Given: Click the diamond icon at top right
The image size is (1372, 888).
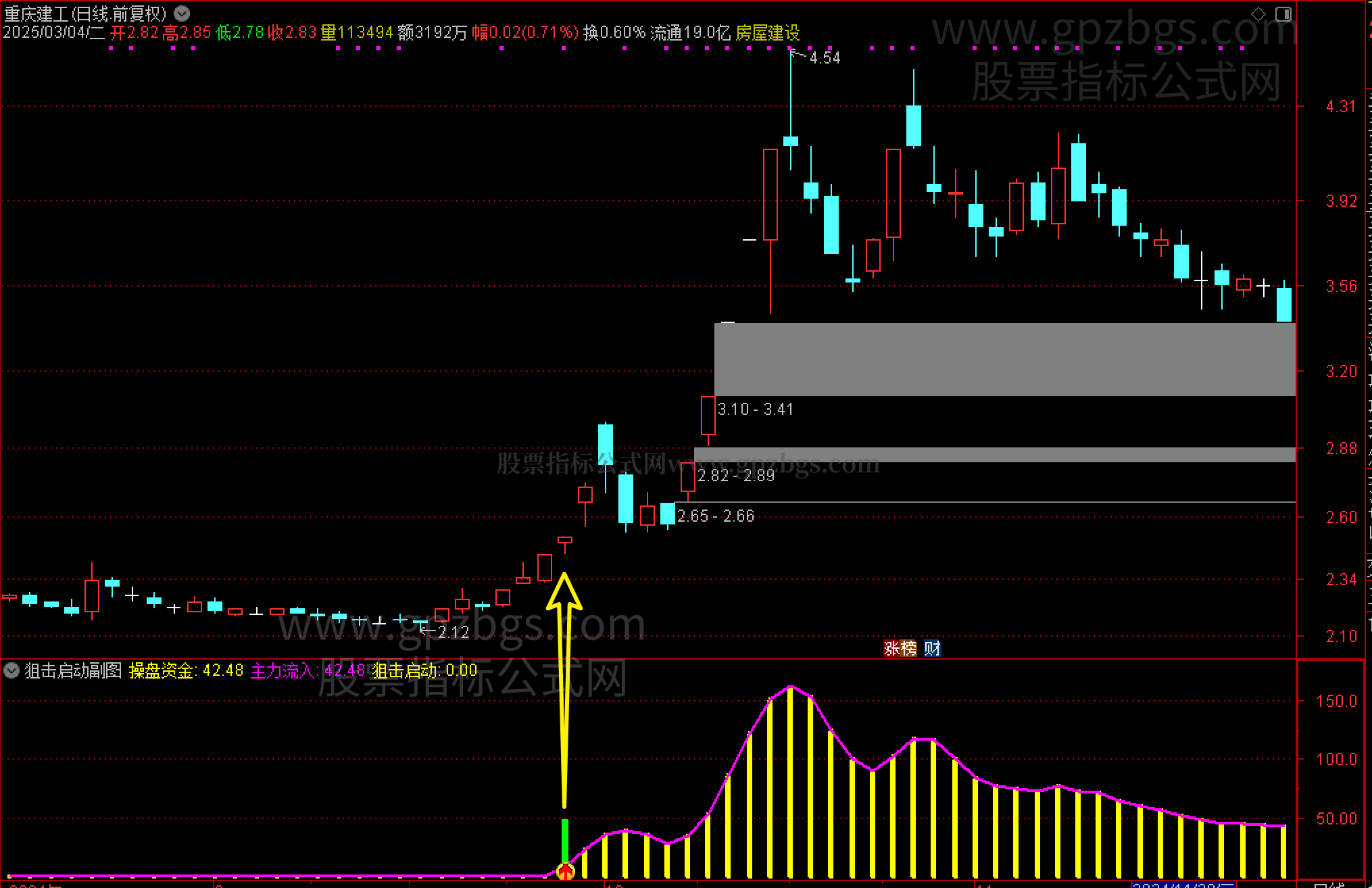Looking at the screenshot, I should point(1258,14).
